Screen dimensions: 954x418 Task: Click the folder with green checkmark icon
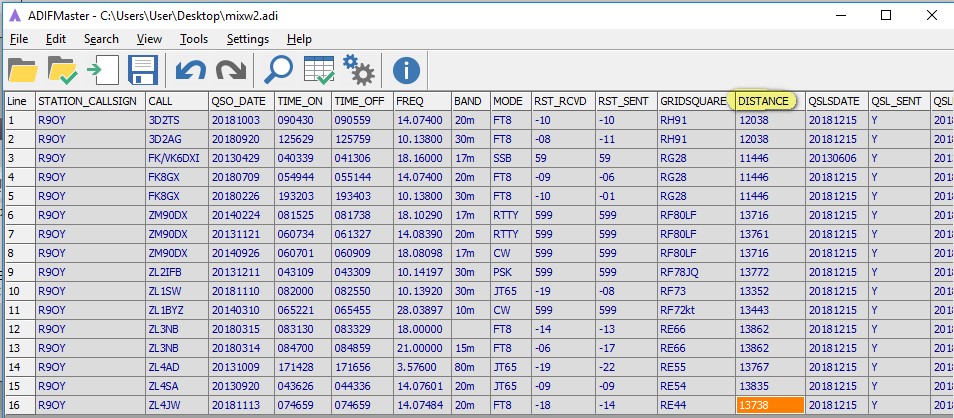coord(62,70)
